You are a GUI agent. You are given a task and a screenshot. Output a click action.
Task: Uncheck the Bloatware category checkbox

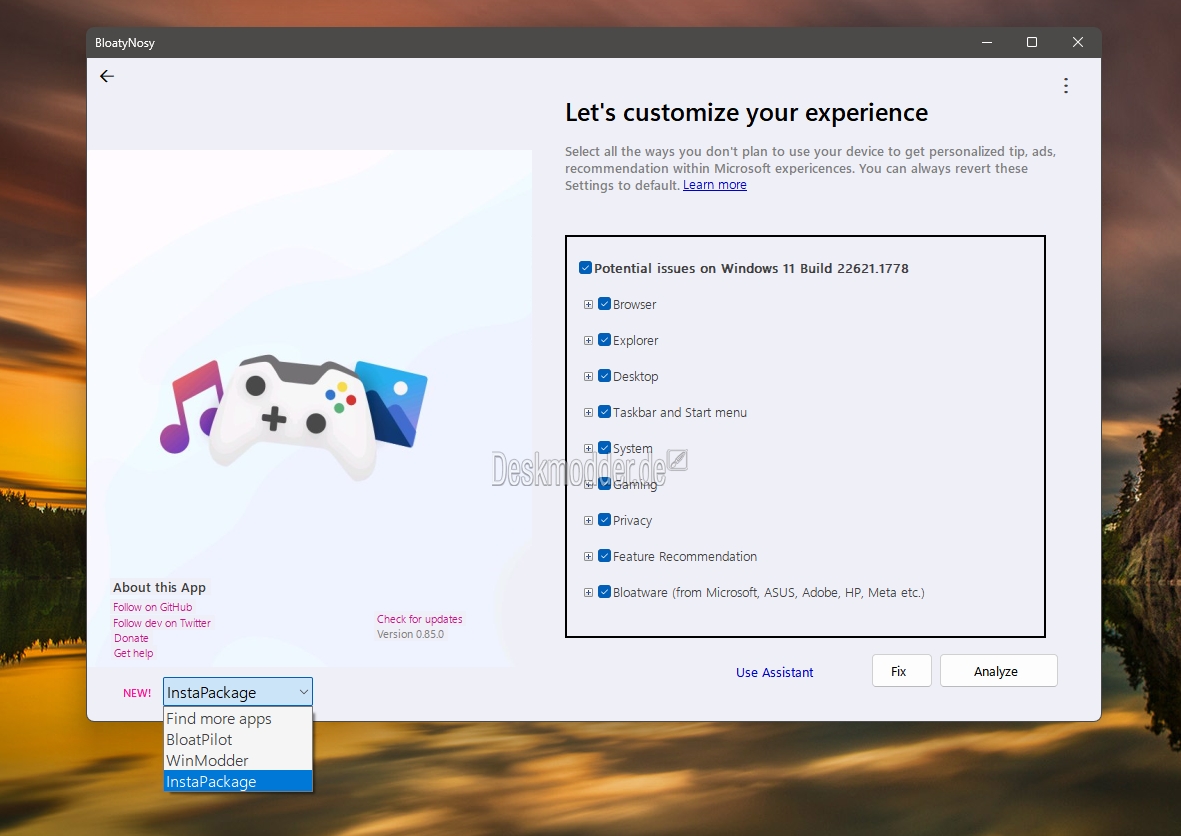tap(604, 593)
